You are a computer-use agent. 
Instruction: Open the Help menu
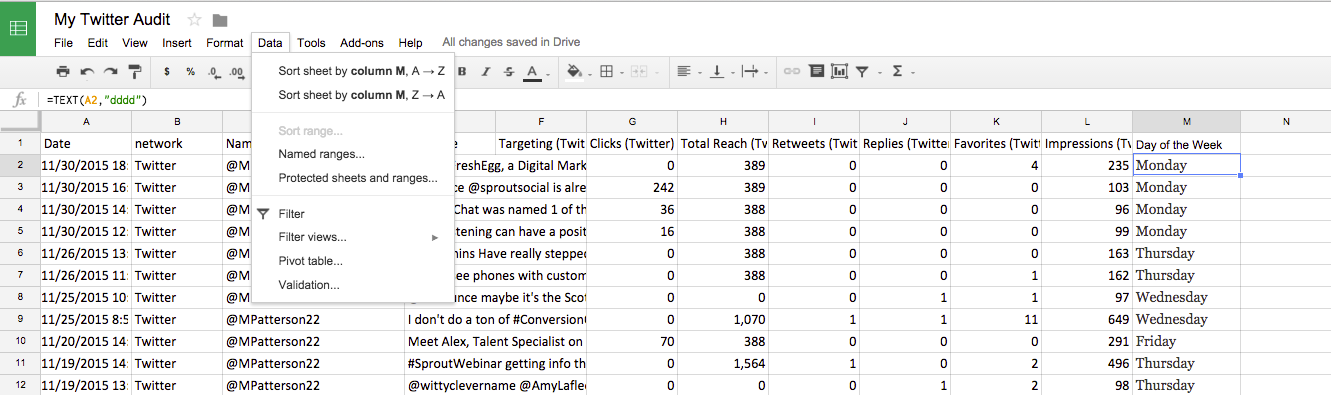410,43
